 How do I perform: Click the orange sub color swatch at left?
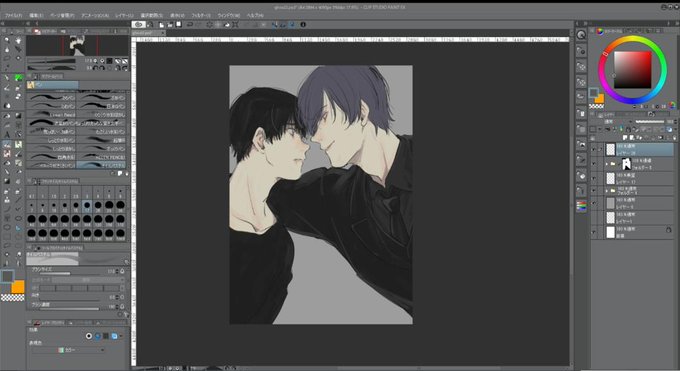[18, 287]
